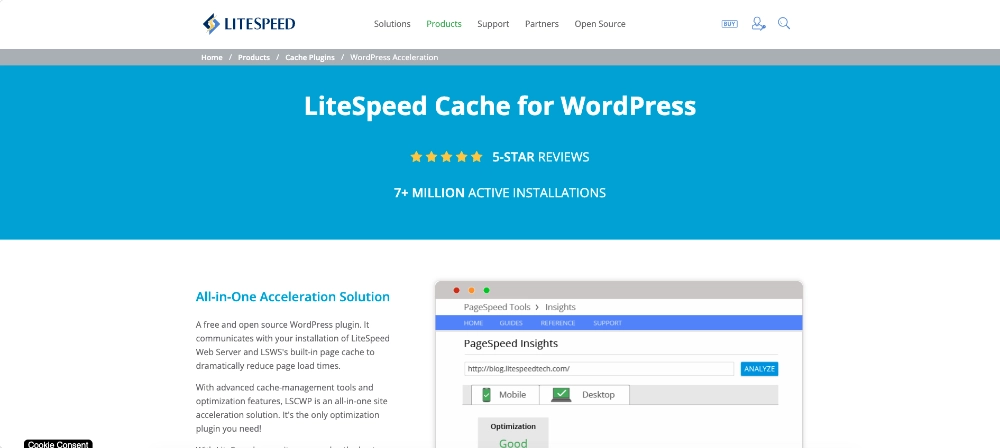
Task: Click PageSpeed Insights heading
Action: coord(511,343)
